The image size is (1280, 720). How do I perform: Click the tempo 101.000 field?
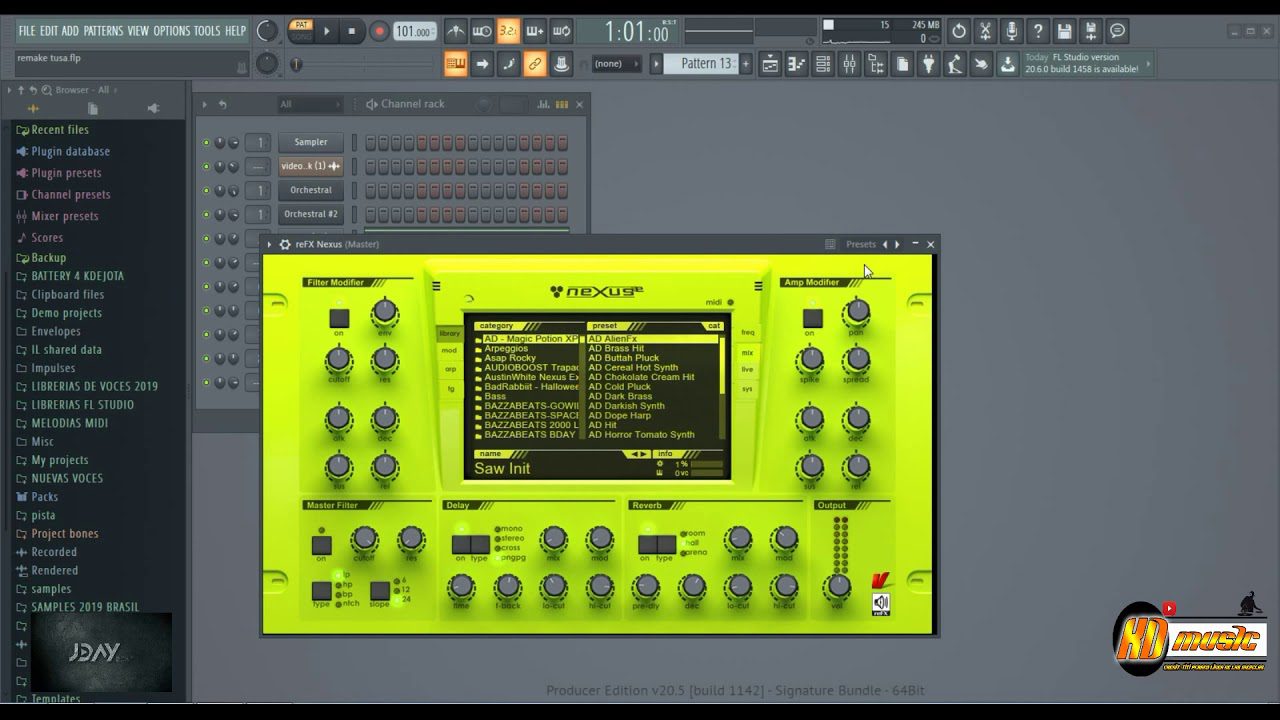[x=413, y=31]
